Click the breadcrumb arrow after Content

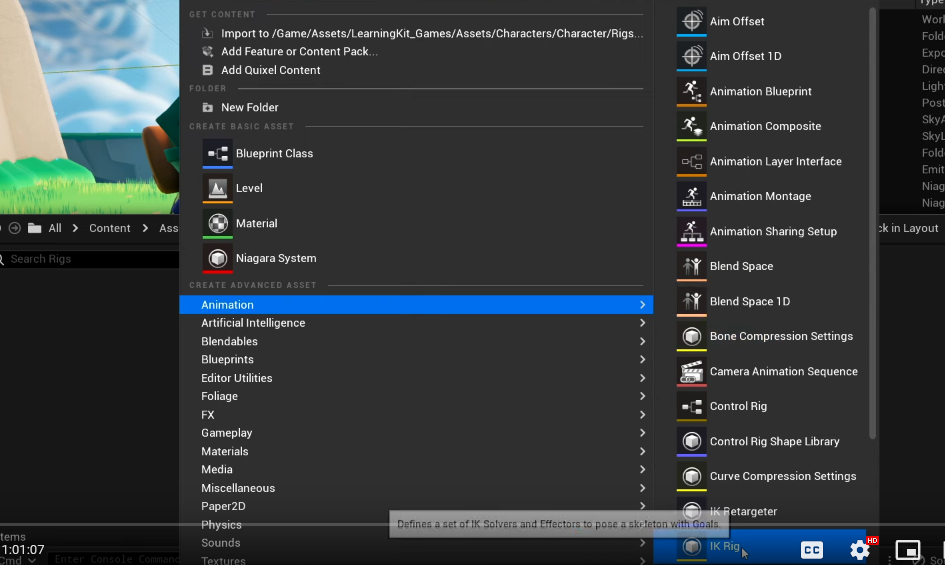(x=145, y=228)
